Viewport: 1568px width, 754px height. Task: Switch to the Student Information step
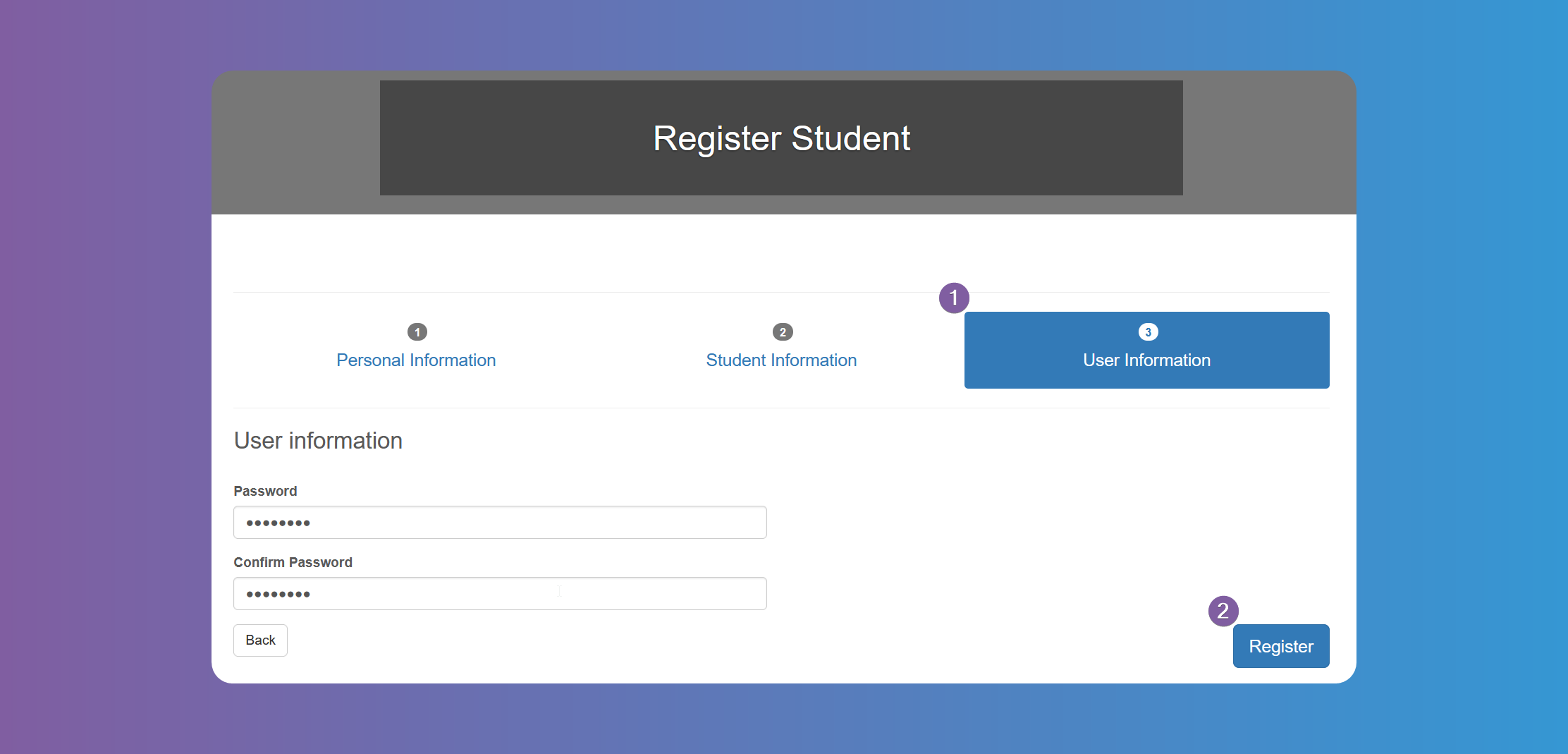(x=782, y=360)
